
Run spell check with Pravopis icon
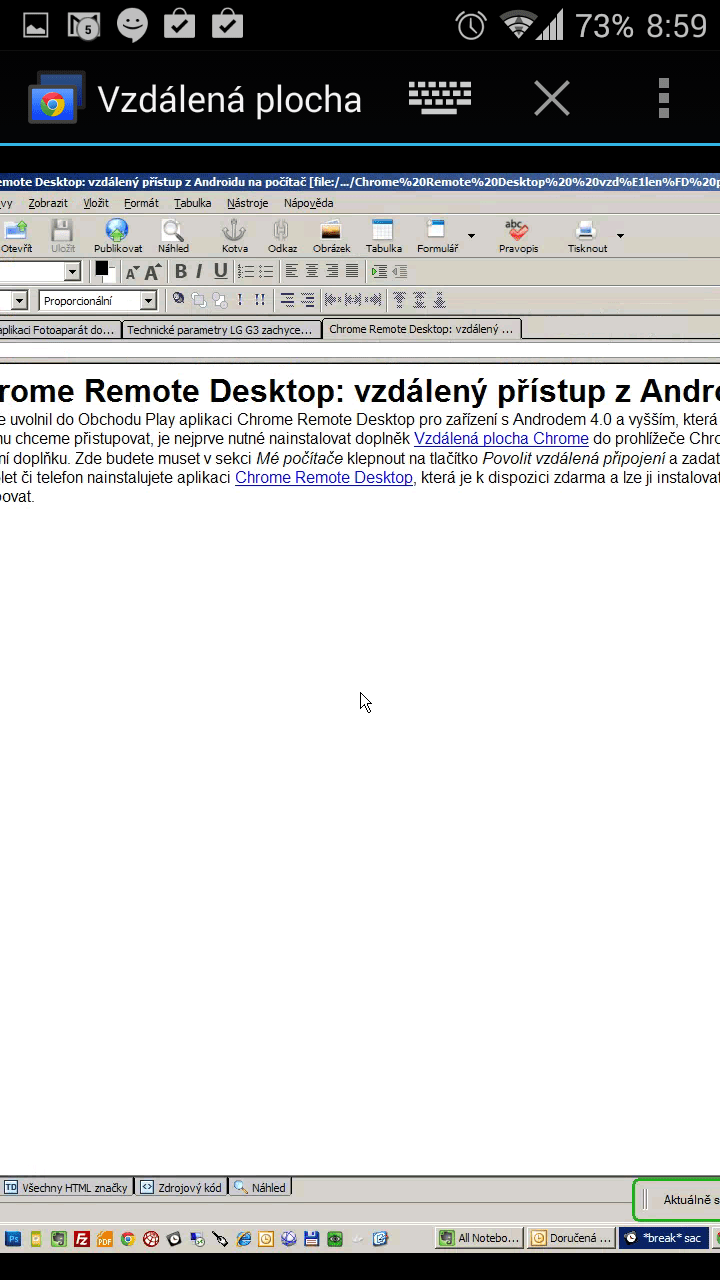point(518,236)
